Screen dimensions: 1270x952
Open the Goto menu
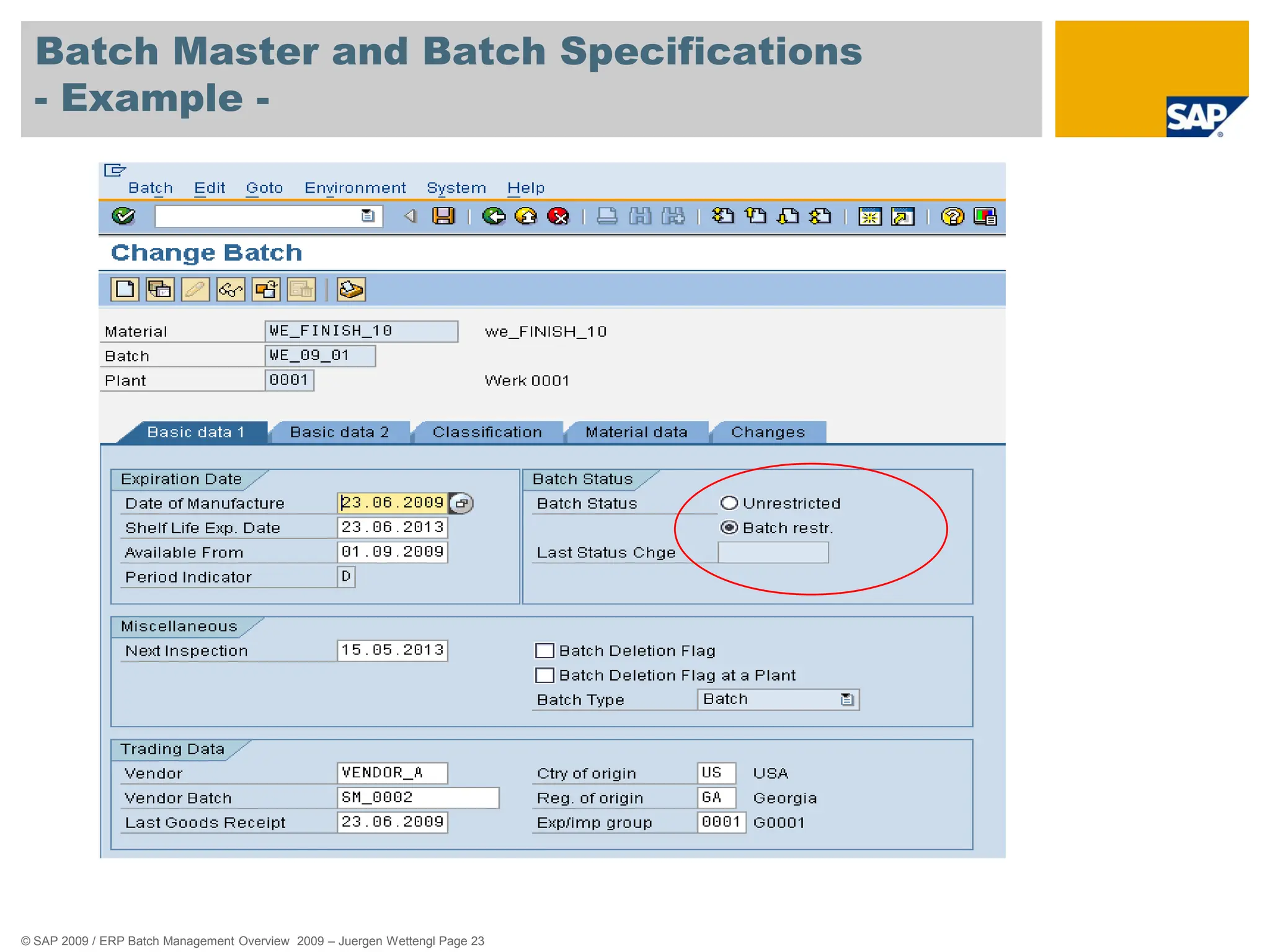click(264, 188)
